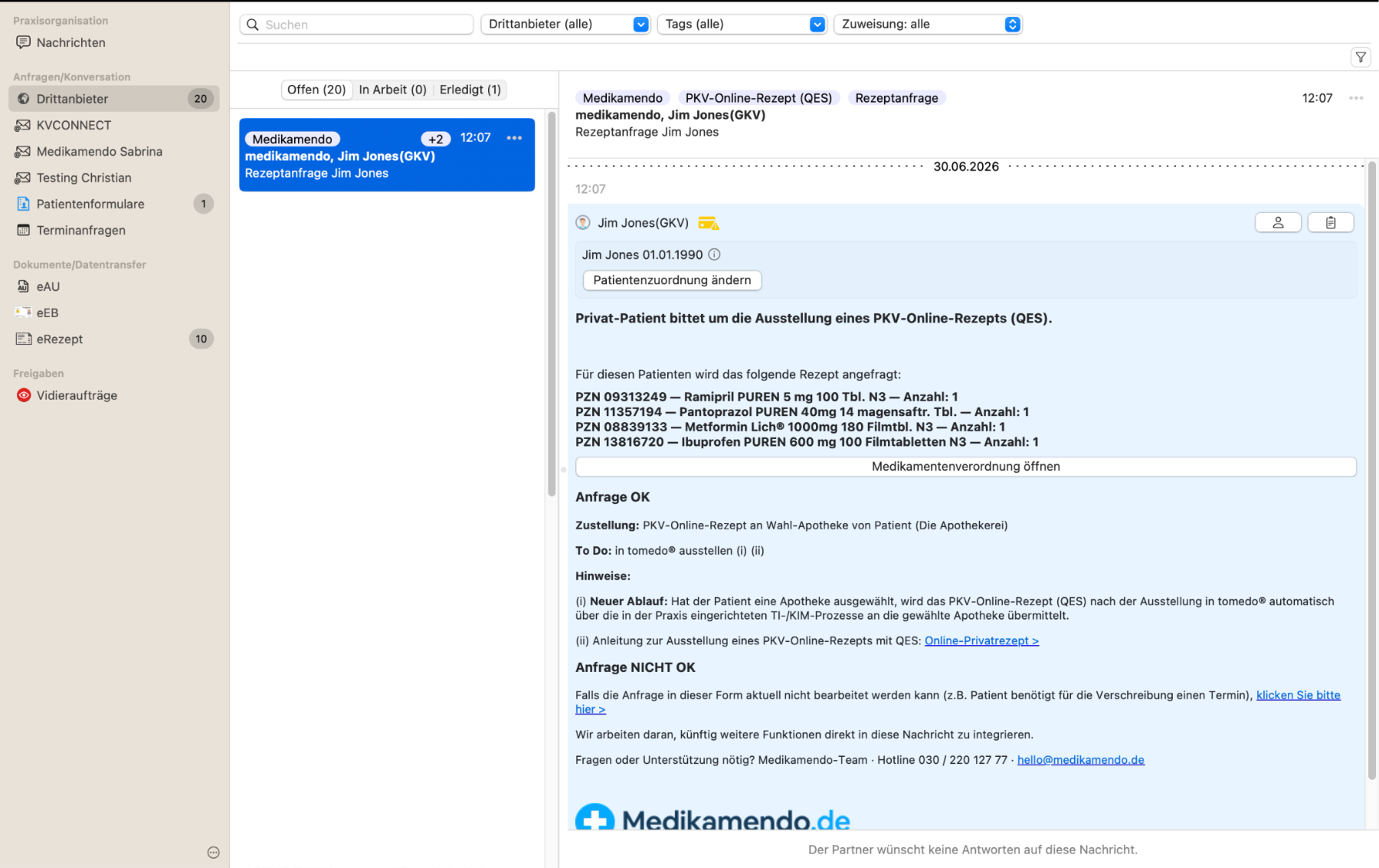Screen dimensions: 1379x868
Task: Open Testing Christian mailbox
Action: tap(113, 177)
